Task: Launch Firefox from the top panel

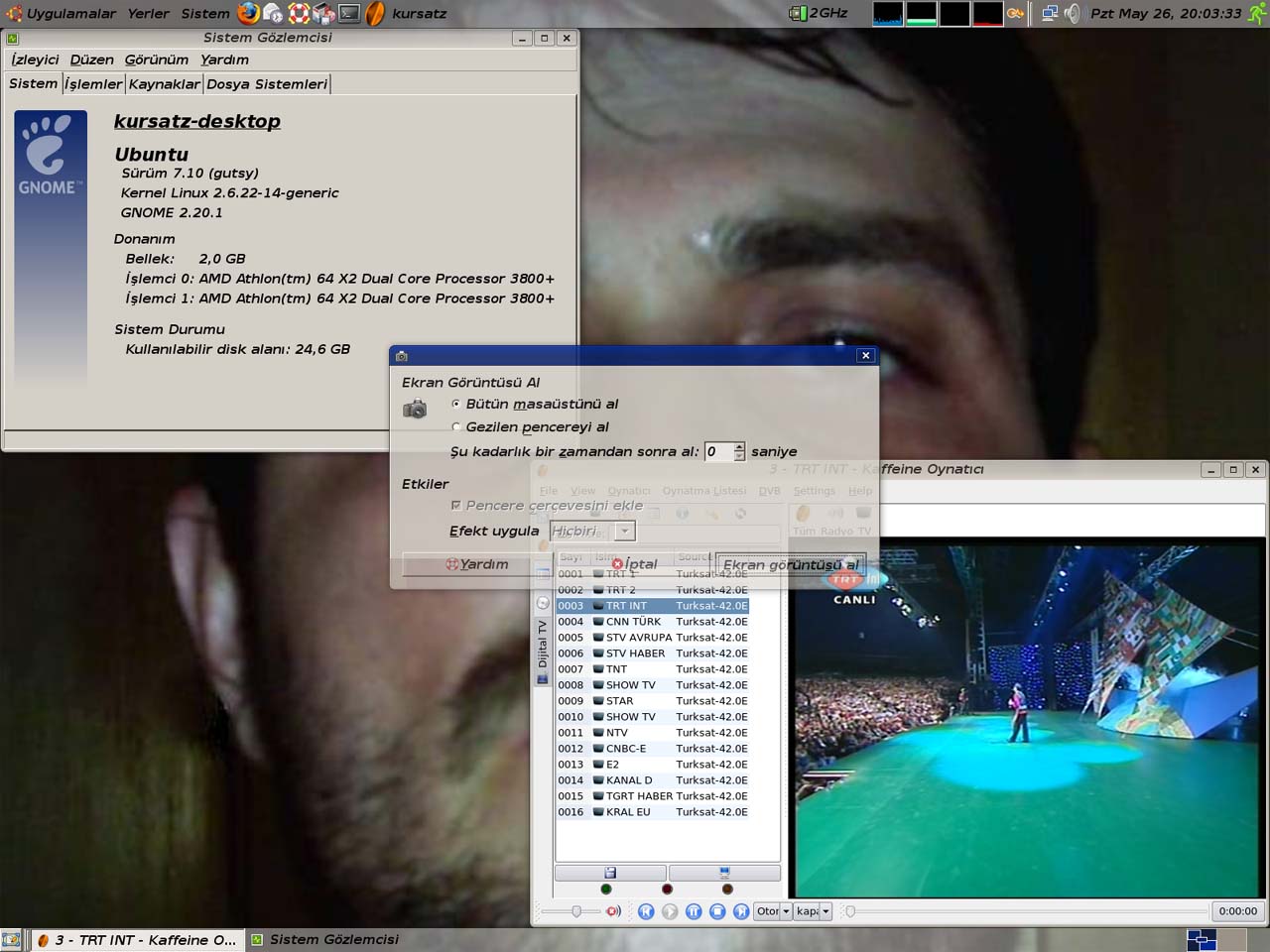Action: point(248,13)
